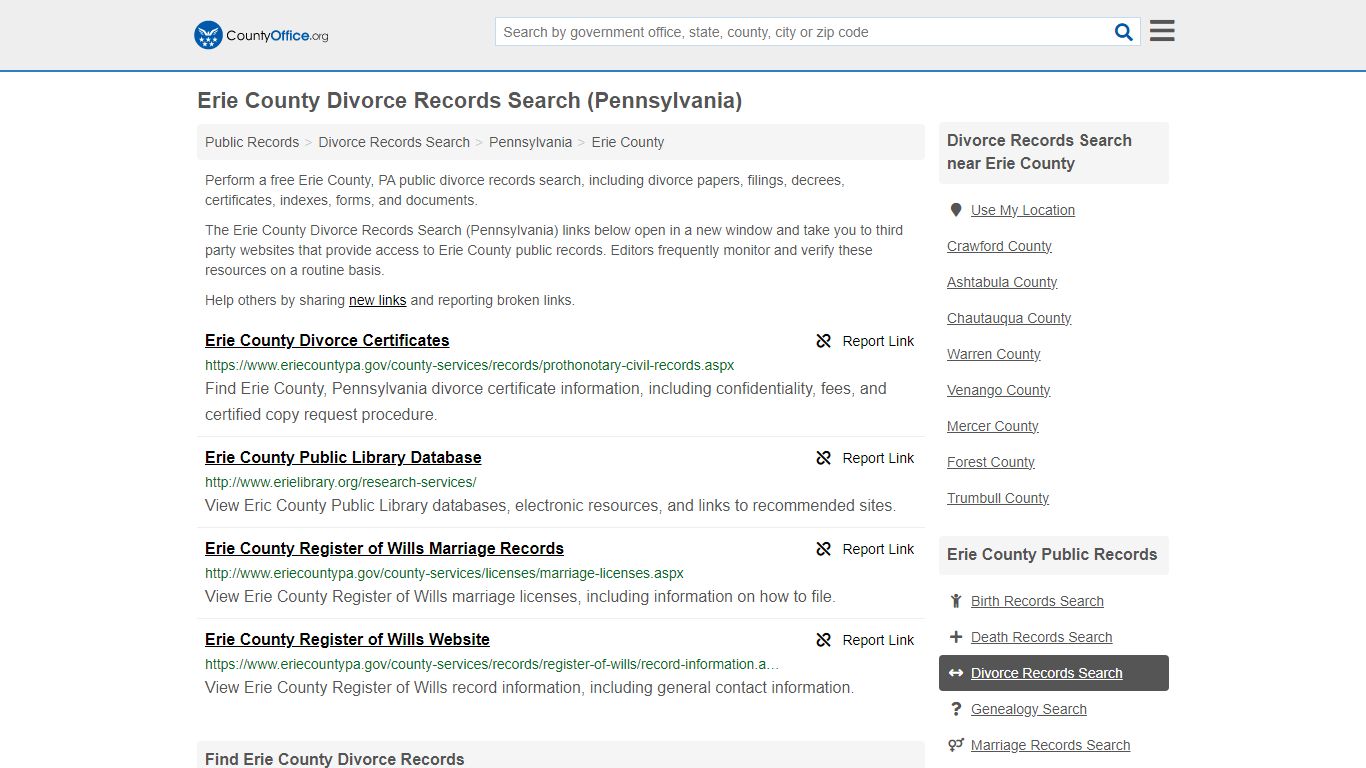Open Ashtabula County link
Image resolution: width=1366 pixels, height=768 pixels.
(1002, 282)
